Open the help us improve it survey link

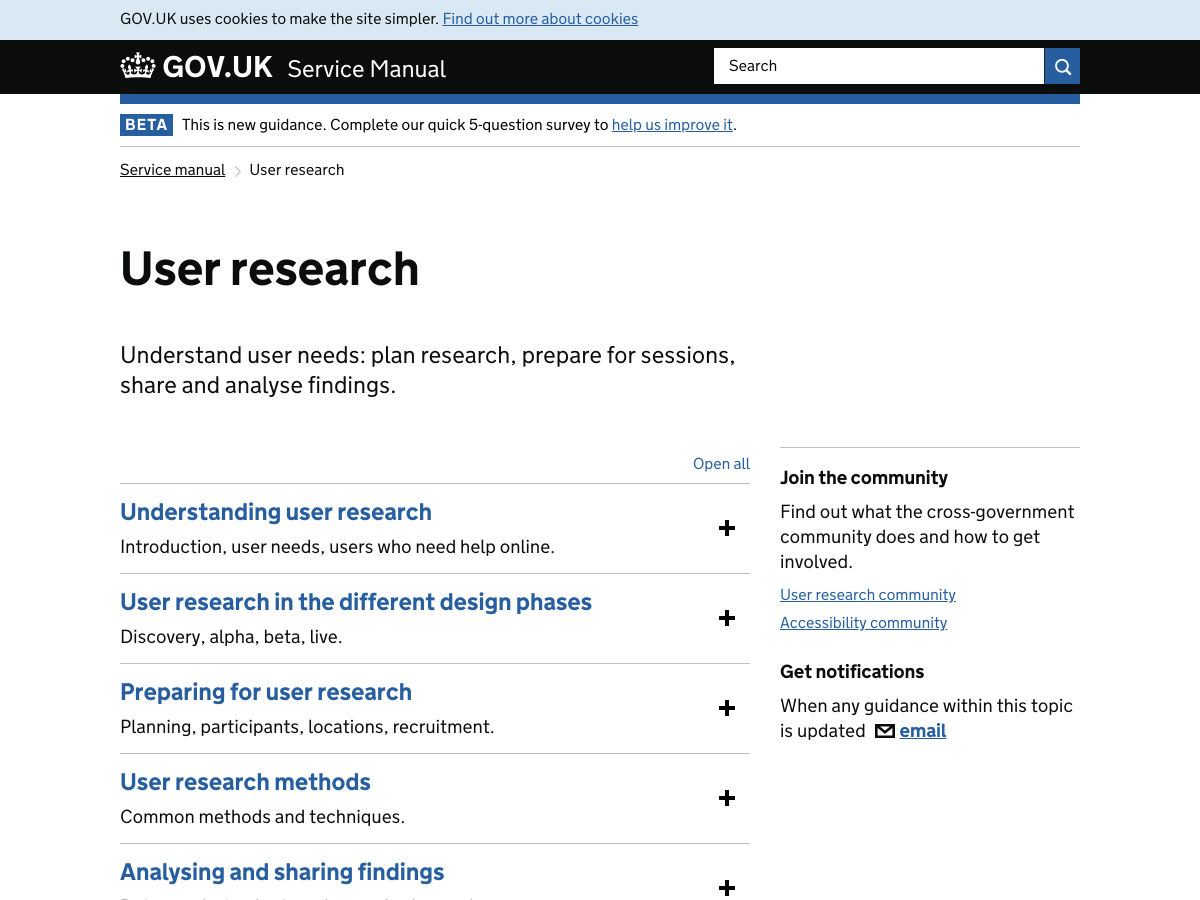[672, 125]
